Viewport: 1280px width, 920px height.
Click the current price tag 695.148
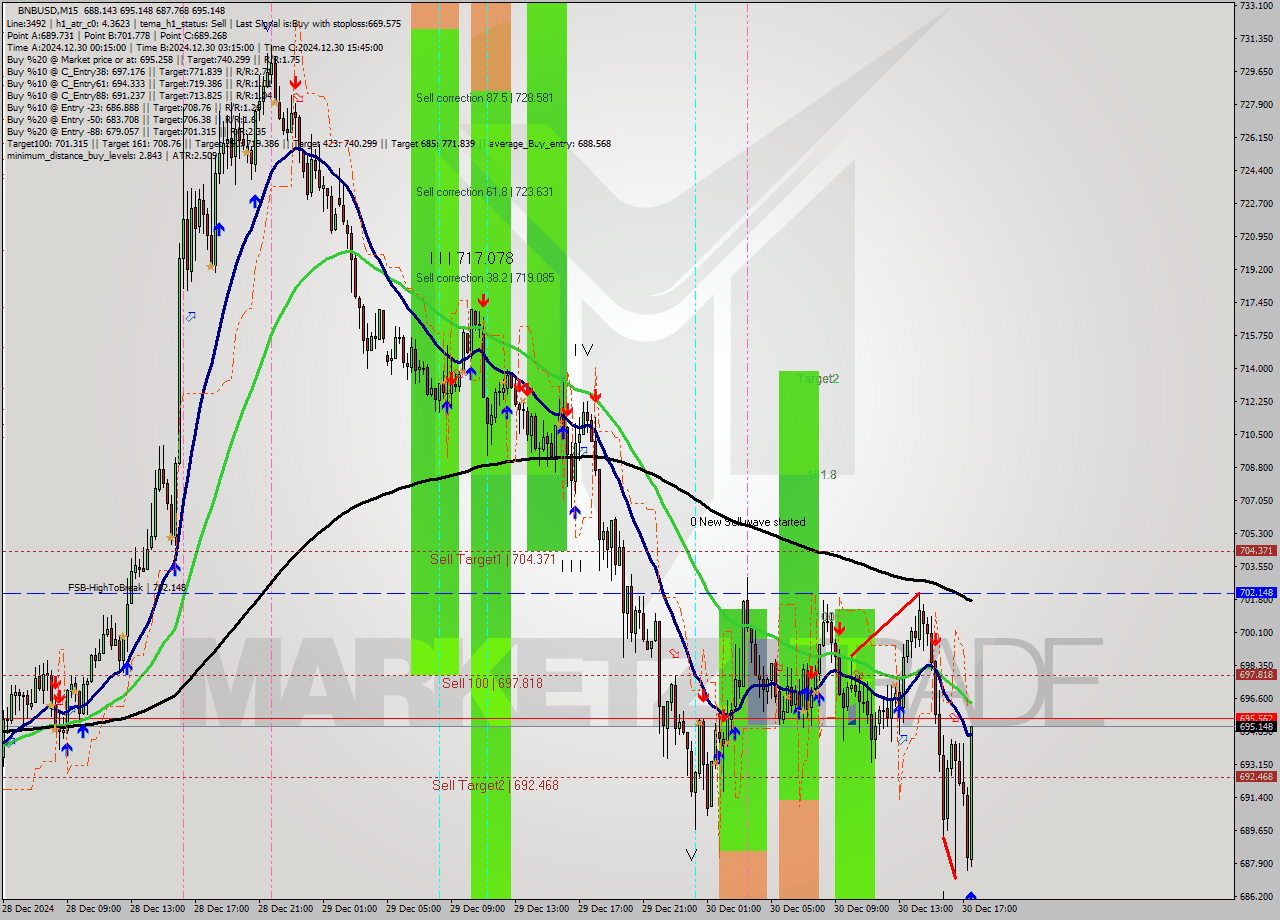click(1256, 727)
